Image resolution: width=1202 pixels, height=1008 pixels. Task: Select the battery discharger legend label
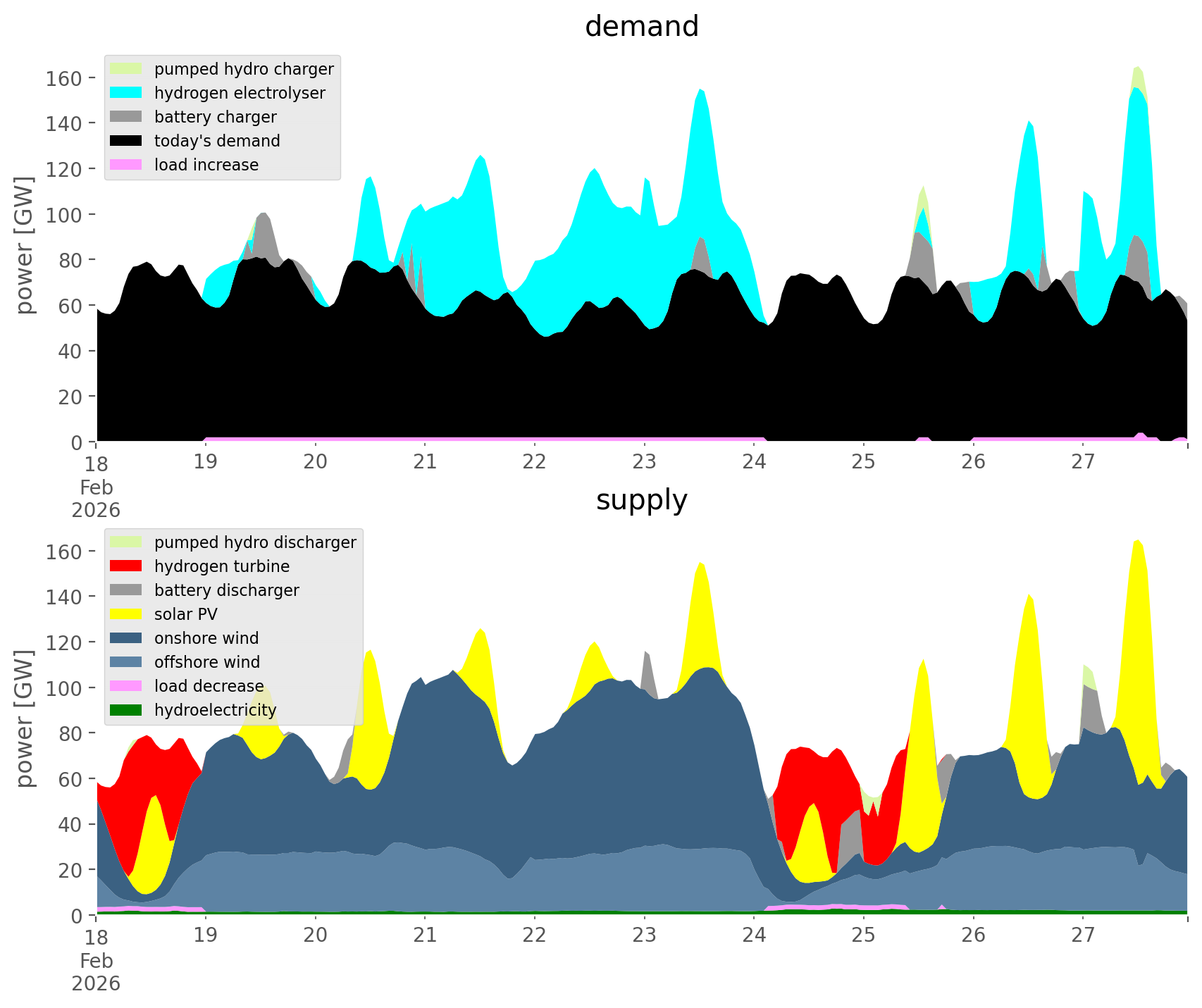(x=227, y=590)
